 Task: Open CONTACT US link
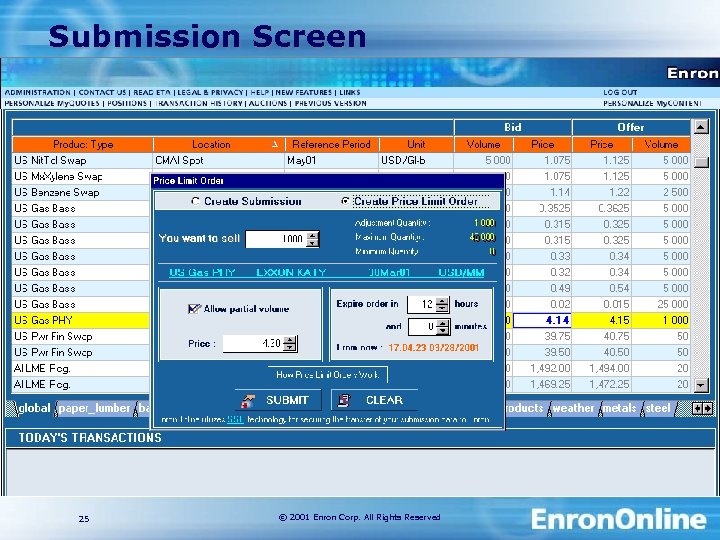[x=102, y=92]
